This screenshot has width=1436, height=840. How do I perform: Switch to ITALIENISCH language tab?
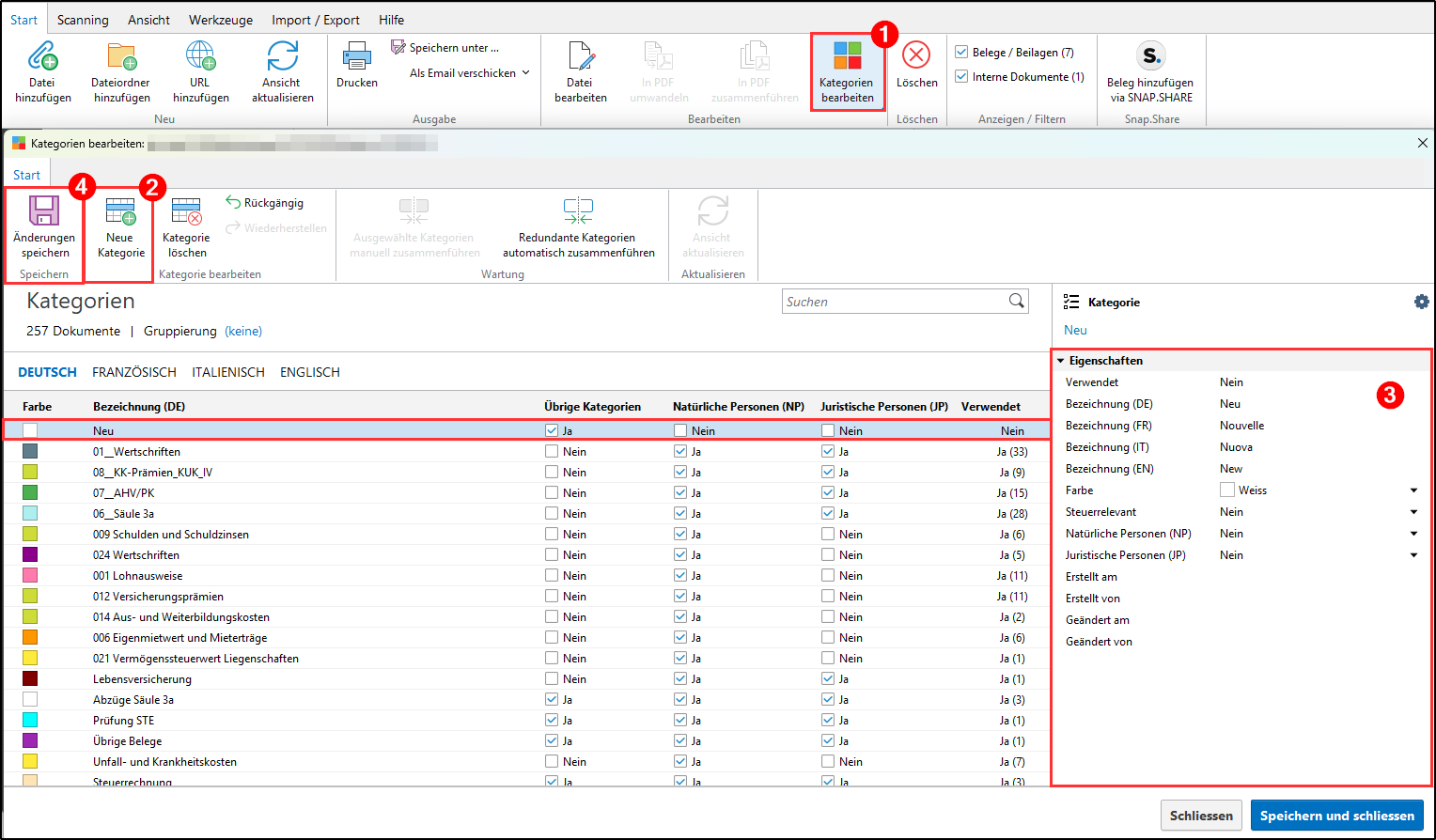pos(228,372)
